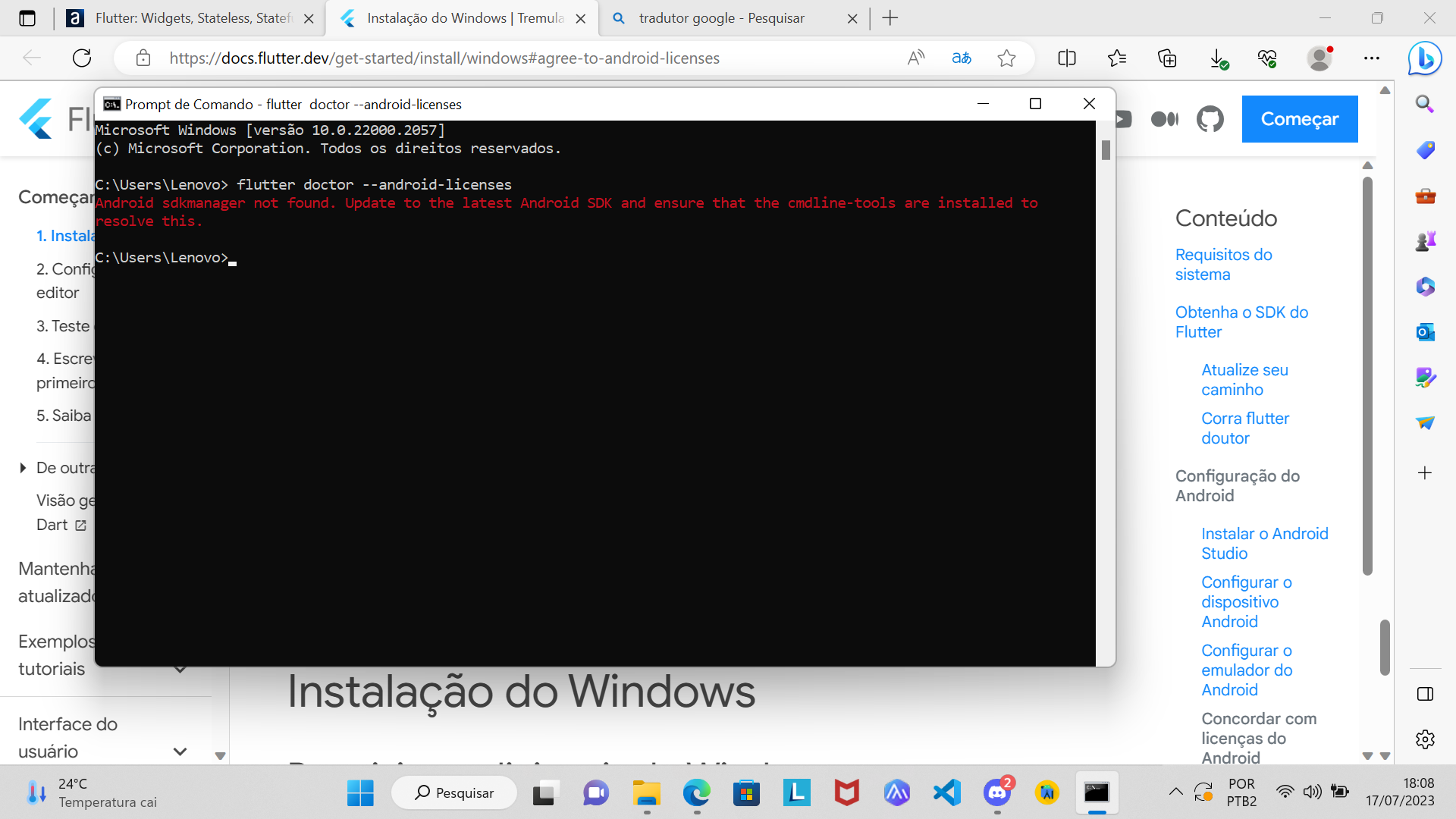Add a sidebar app with plus
This screenshot has height=819, width=1456.
point(1425,473)
